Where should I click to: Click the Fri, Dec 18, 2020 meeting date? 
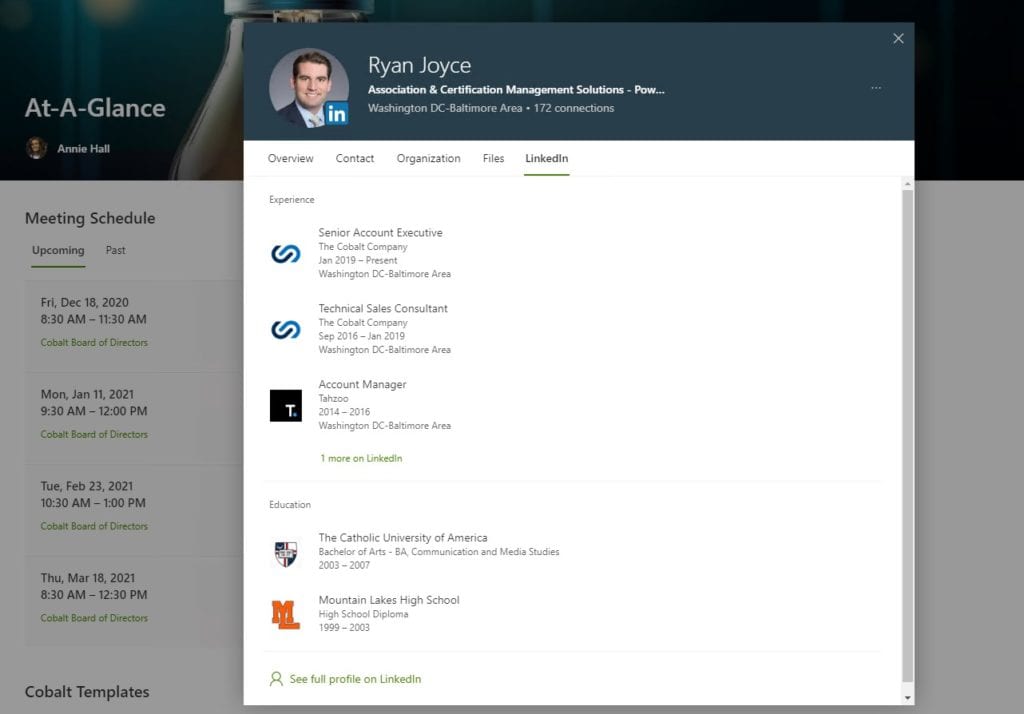(x=84, y=302)
